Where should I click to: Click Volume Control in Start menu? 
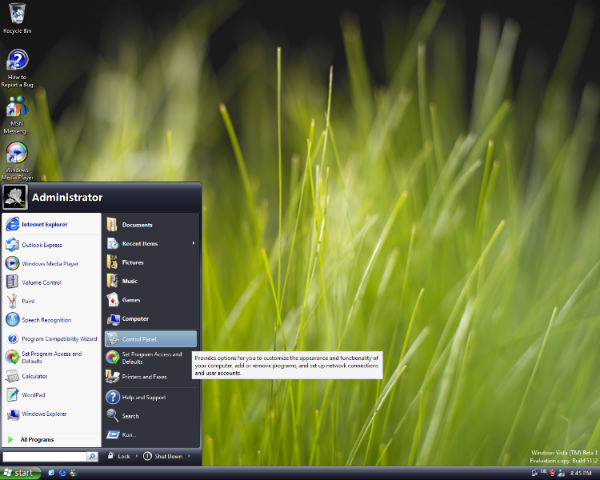42,283
